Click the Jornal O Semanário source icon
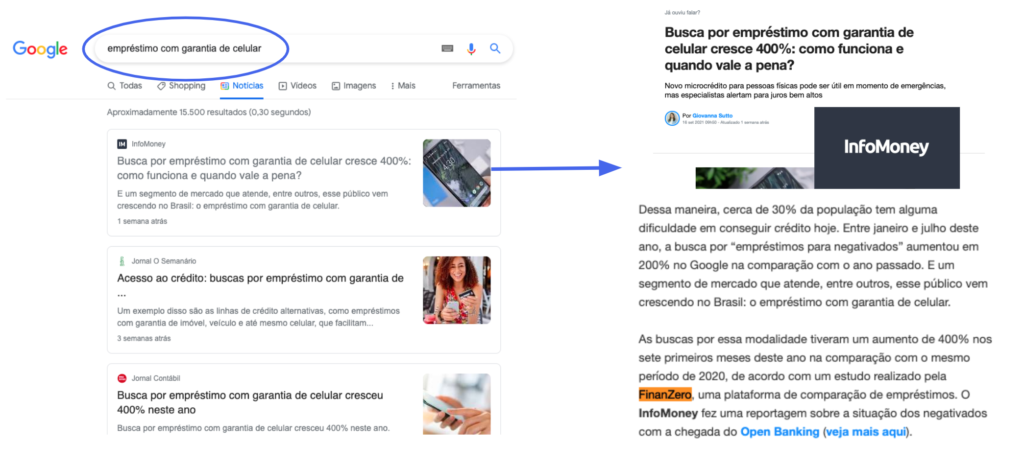The image size is (1024, 465). click(x=121, y=261)
